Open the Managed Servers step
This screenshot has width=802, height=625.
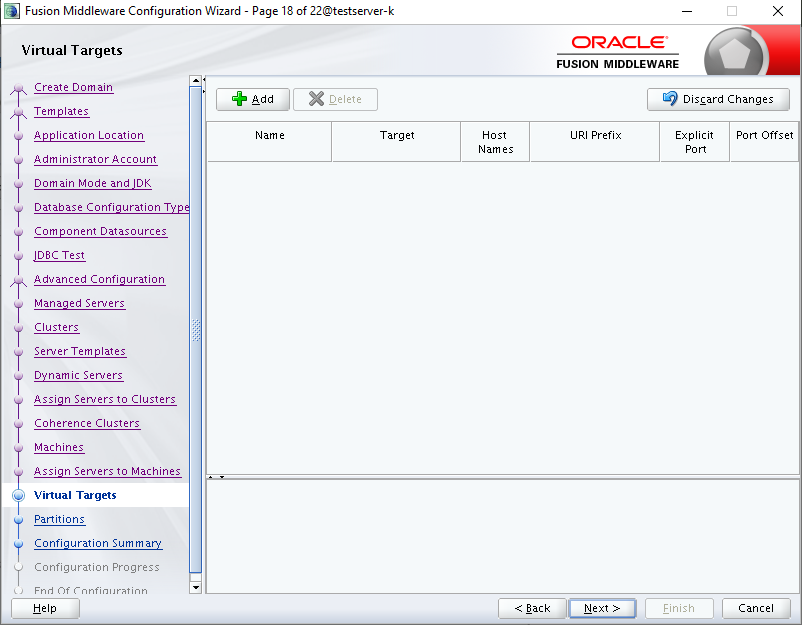[79, 304]
